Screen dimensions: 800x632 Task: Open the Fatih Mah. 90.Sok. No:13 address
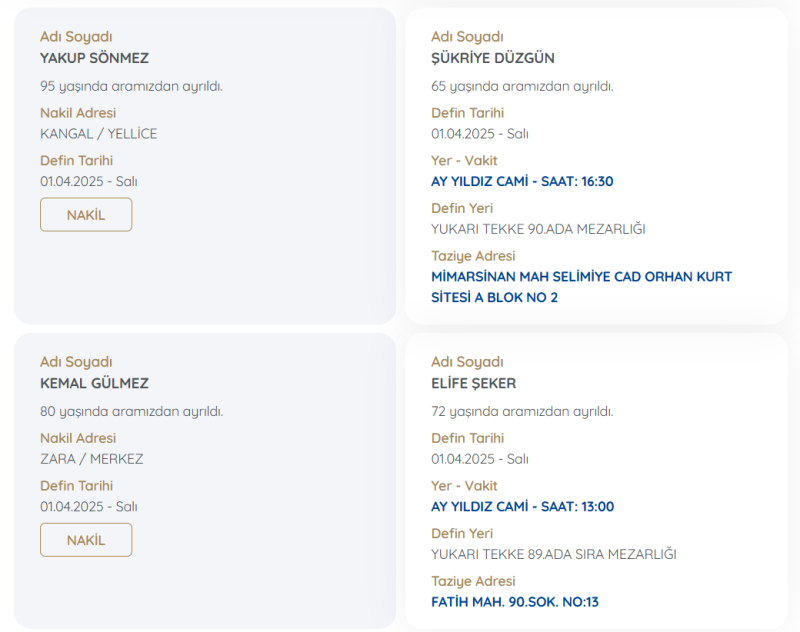(515, 602)
